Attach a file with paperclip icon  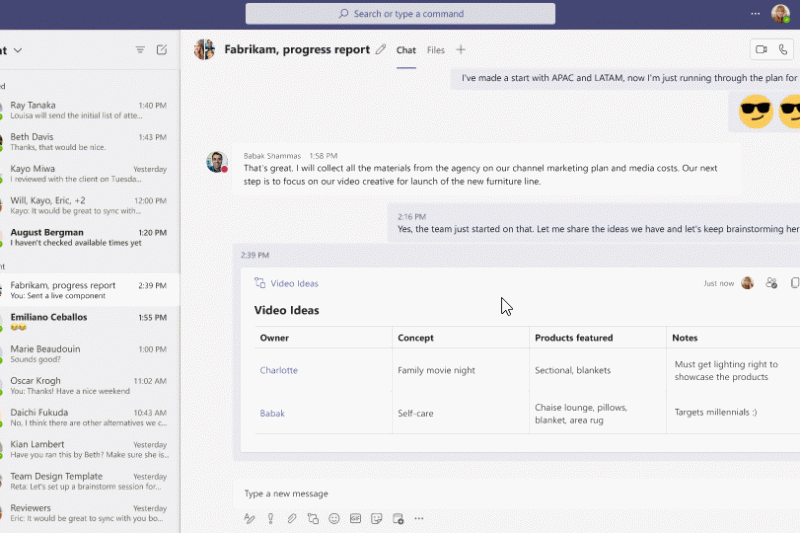click(x=292, y=519)
